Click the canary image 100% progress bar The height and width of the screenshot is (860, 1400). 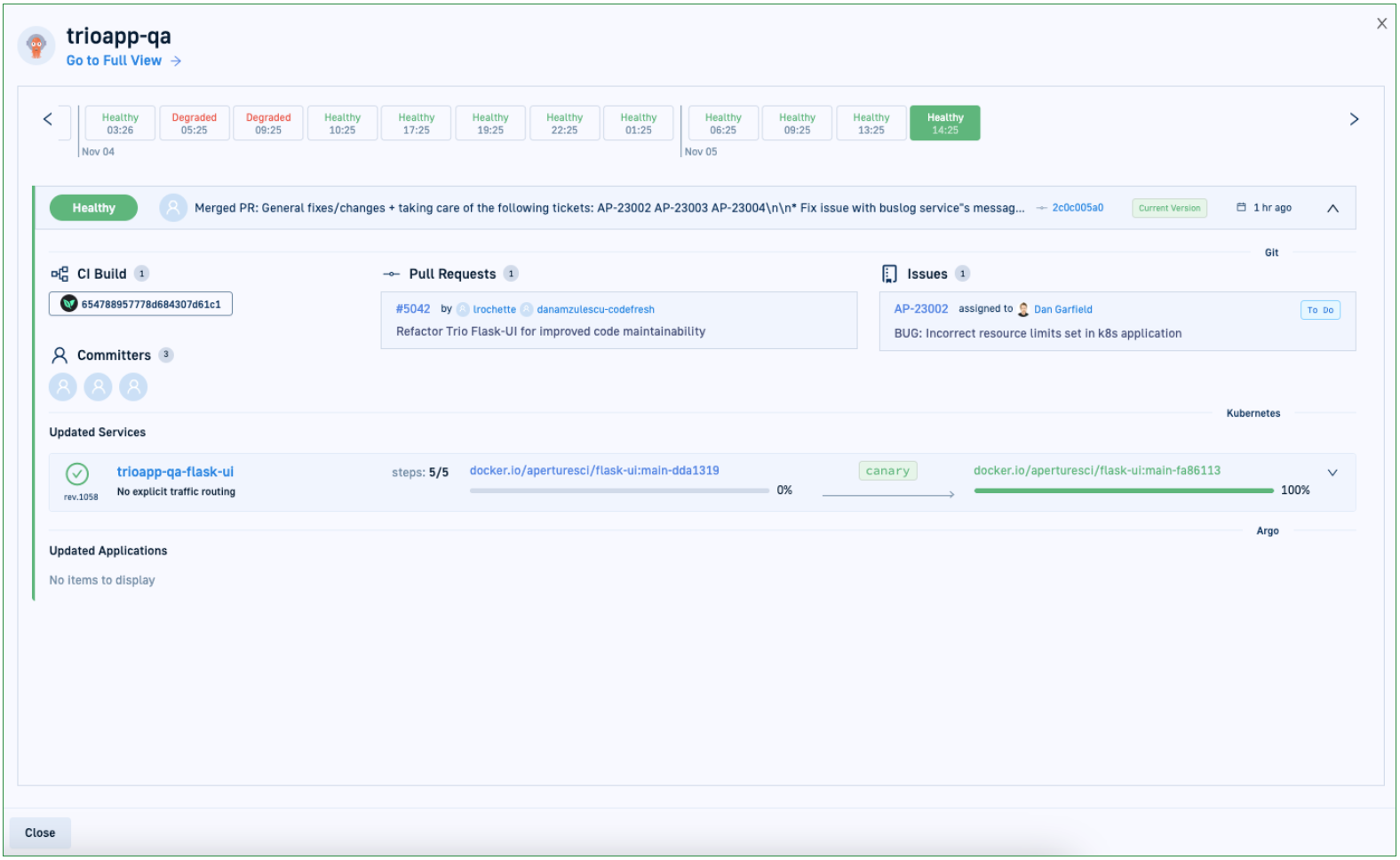(1123, 490)
